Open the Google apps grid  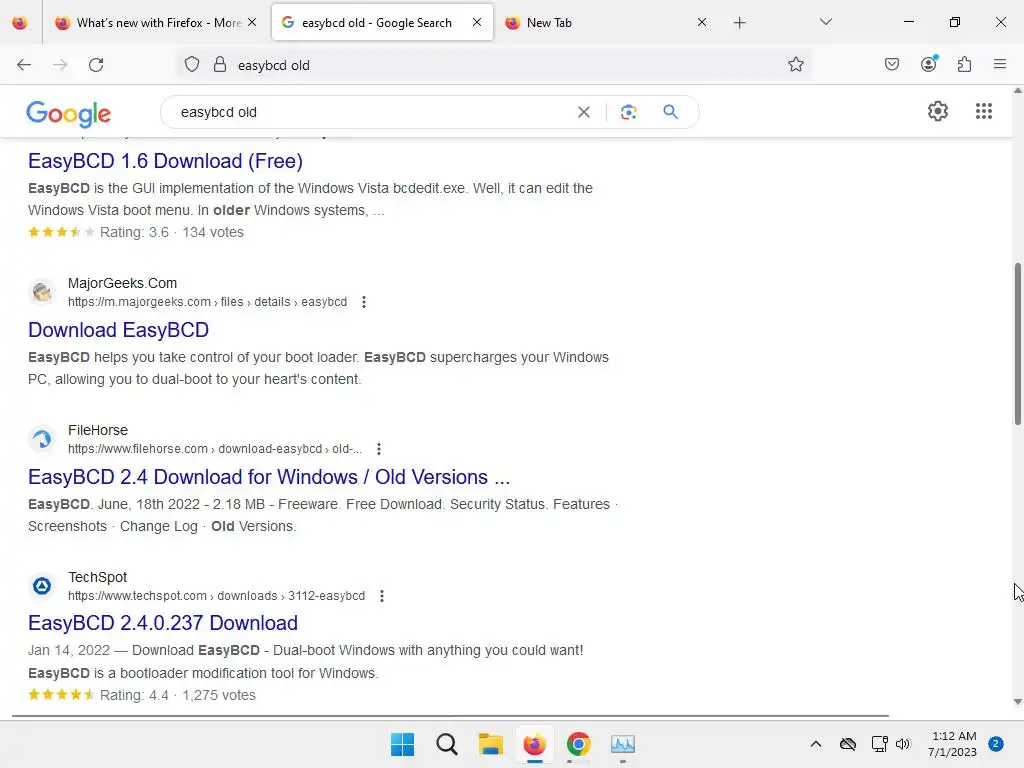(984, 111)
